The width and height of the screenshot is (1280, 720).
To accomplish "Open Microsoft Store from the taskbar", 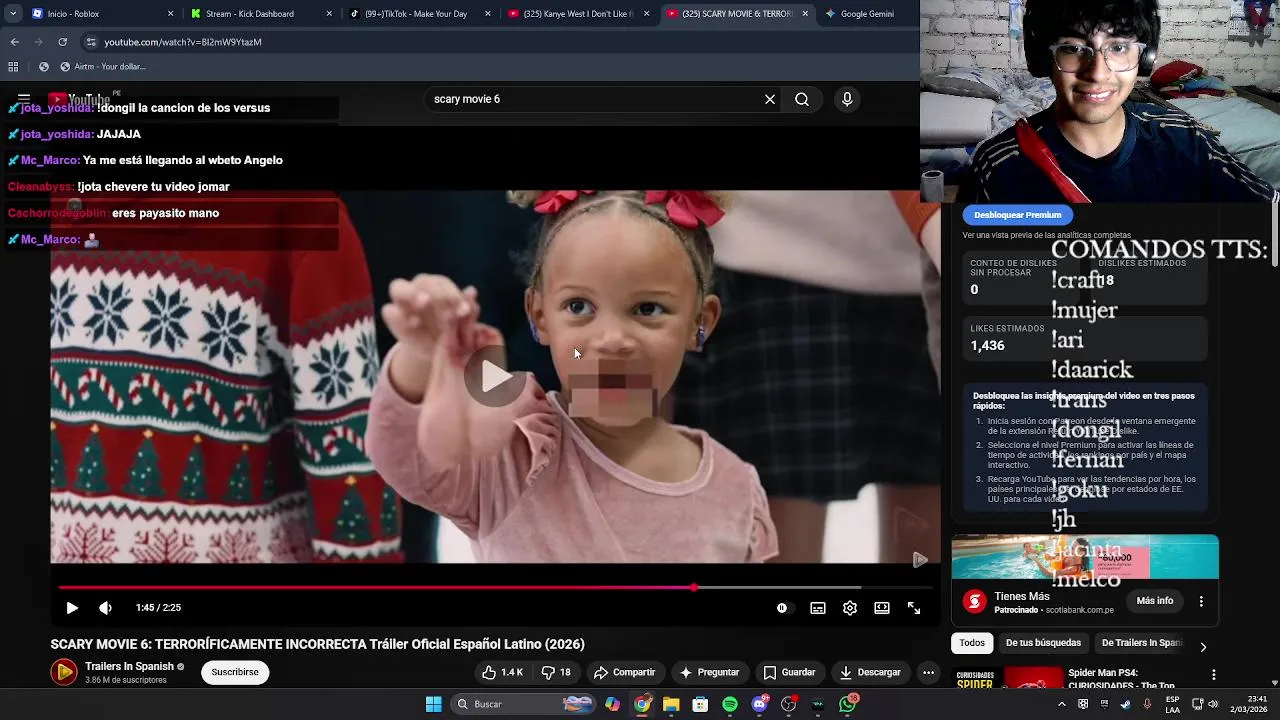I will point(700,704).
